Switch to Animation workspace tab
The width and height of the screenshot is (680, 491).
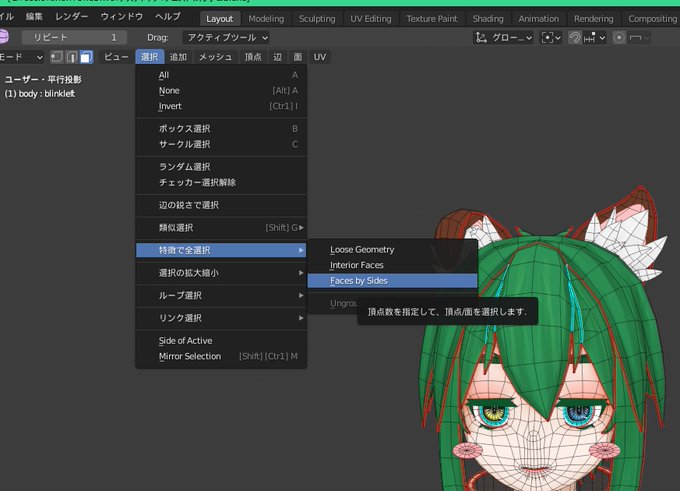(x=539, y=19)
